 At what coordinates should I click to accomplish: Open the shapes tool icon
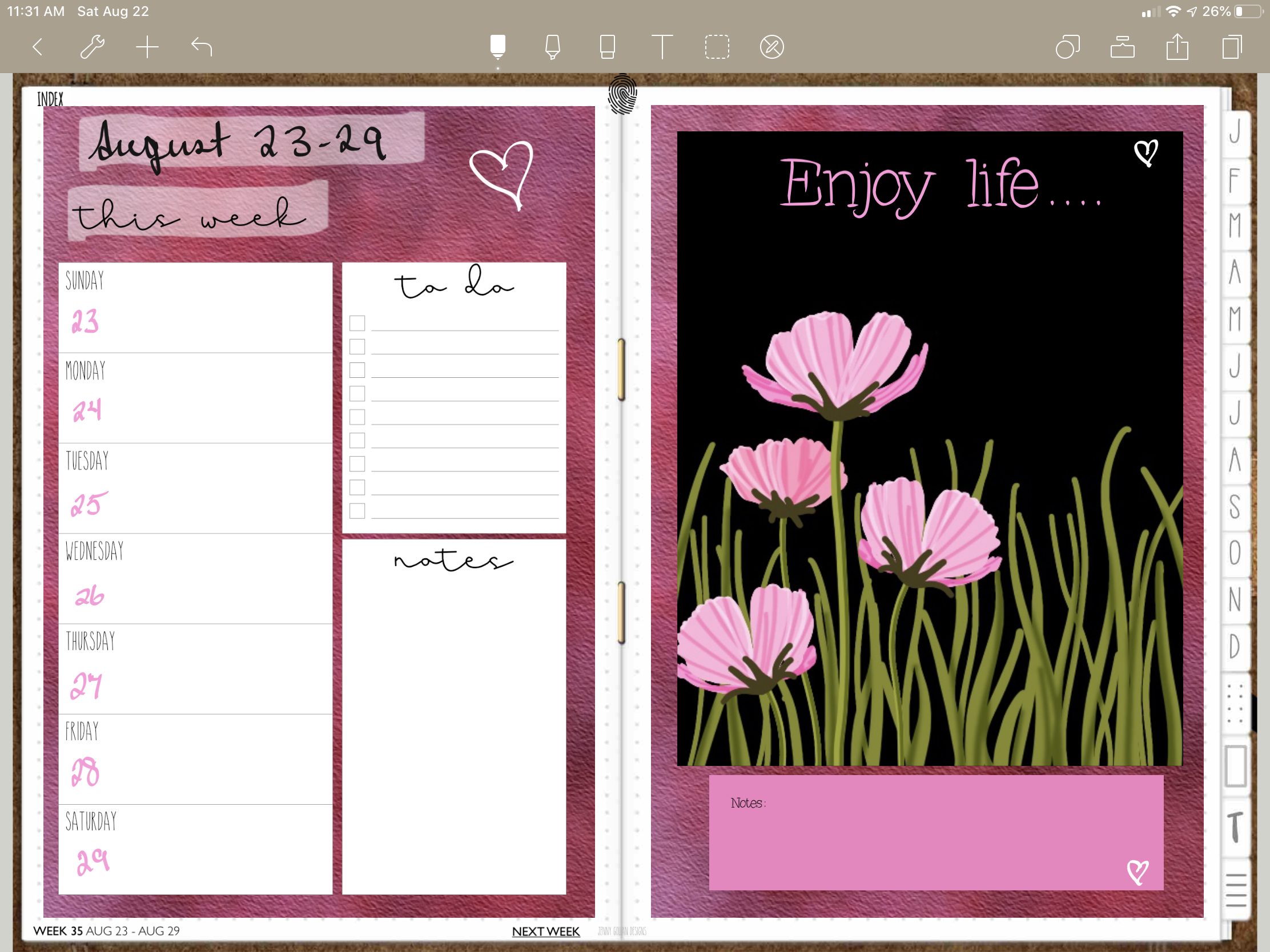[1067, 46]
